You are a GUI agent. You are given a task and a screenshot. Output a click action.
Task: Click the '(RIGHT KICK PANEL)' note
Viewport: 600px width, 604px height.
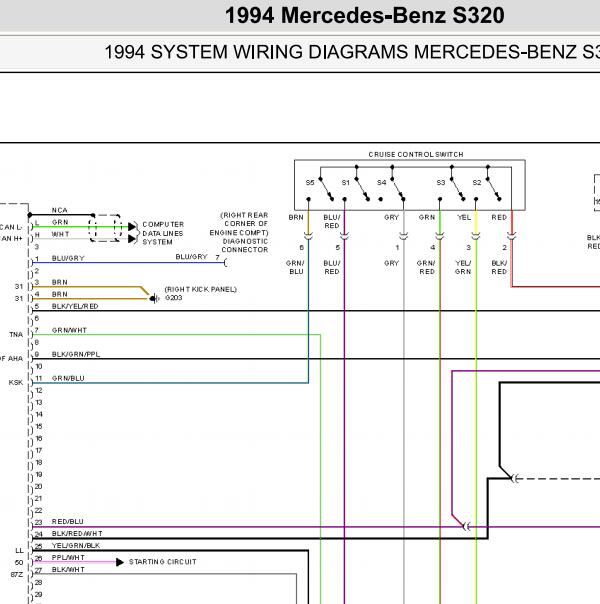pyautogui.click(x=201, y=289)
